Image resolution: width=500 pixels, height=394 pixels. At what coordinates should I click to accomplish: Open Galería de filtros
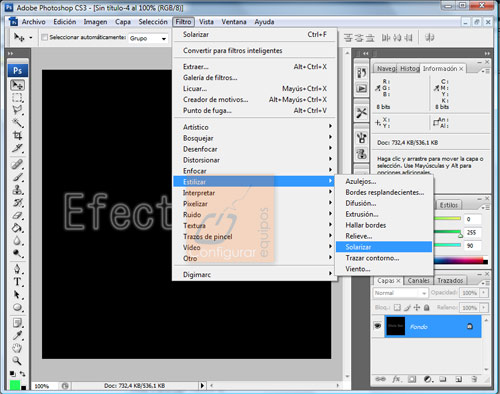pyautogui.click(x=254, y=77)
